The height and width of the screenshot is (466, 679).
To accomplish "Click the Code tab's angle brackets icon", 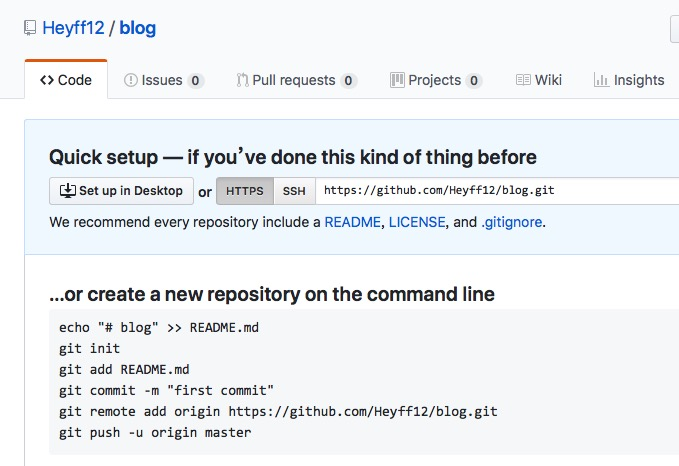I will tap(47, 80).
